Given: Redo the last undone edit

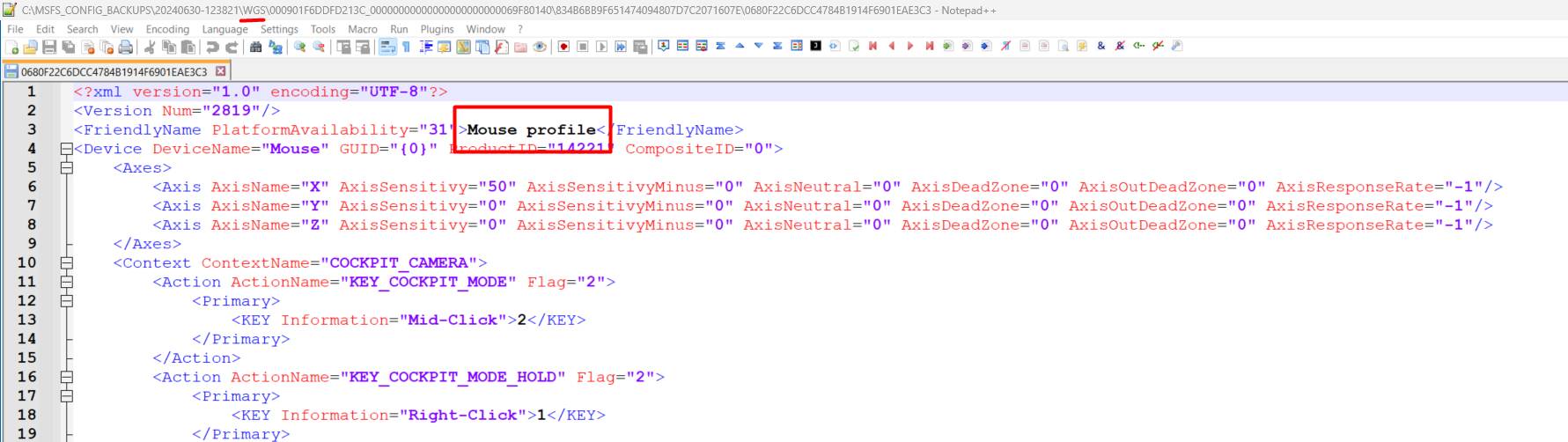Looking at the screenshot, I should point(232,47).
